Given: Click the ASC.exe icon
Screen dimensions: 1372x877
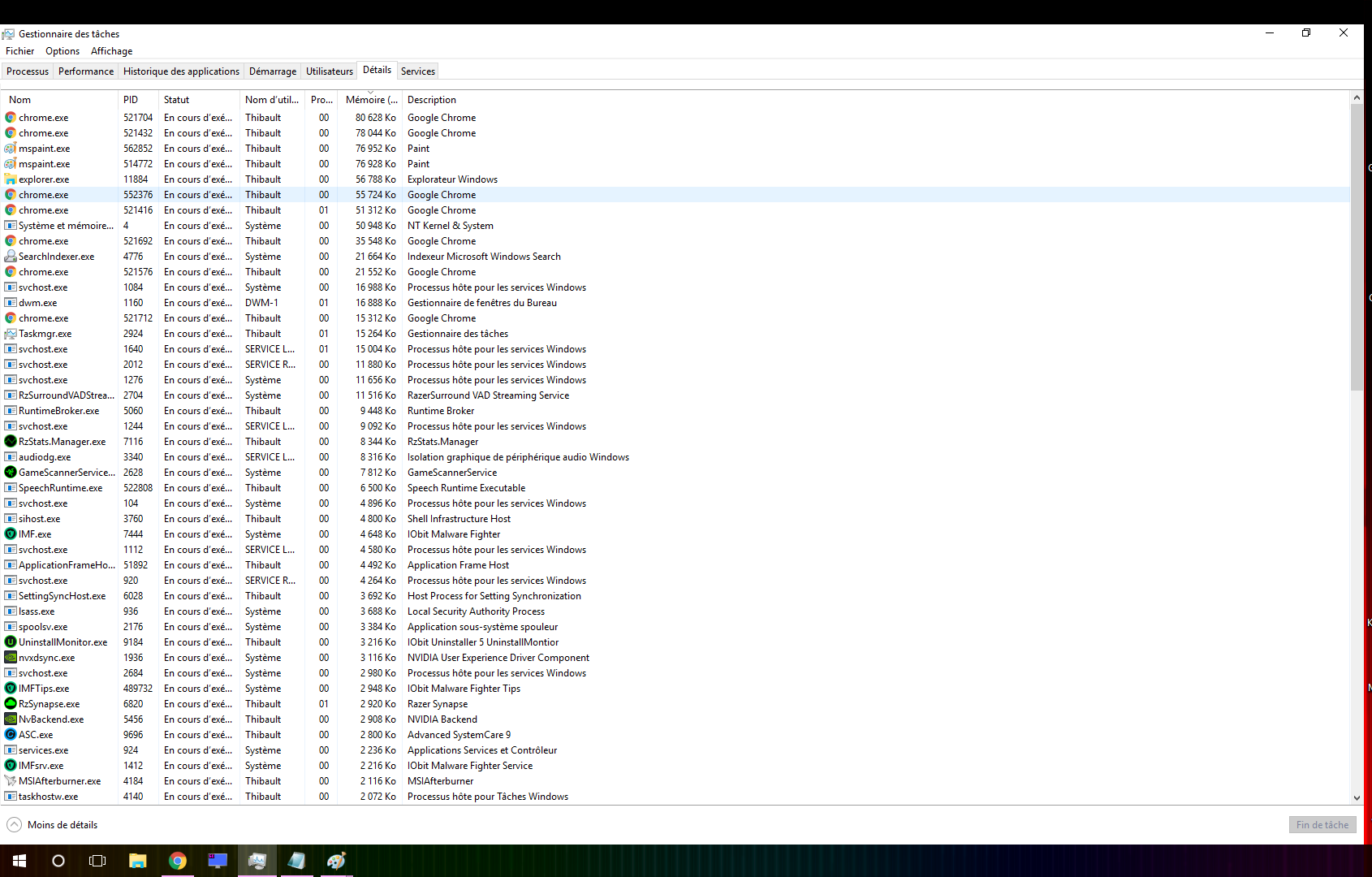Looking at the screenshot, I should click(11, 735).
